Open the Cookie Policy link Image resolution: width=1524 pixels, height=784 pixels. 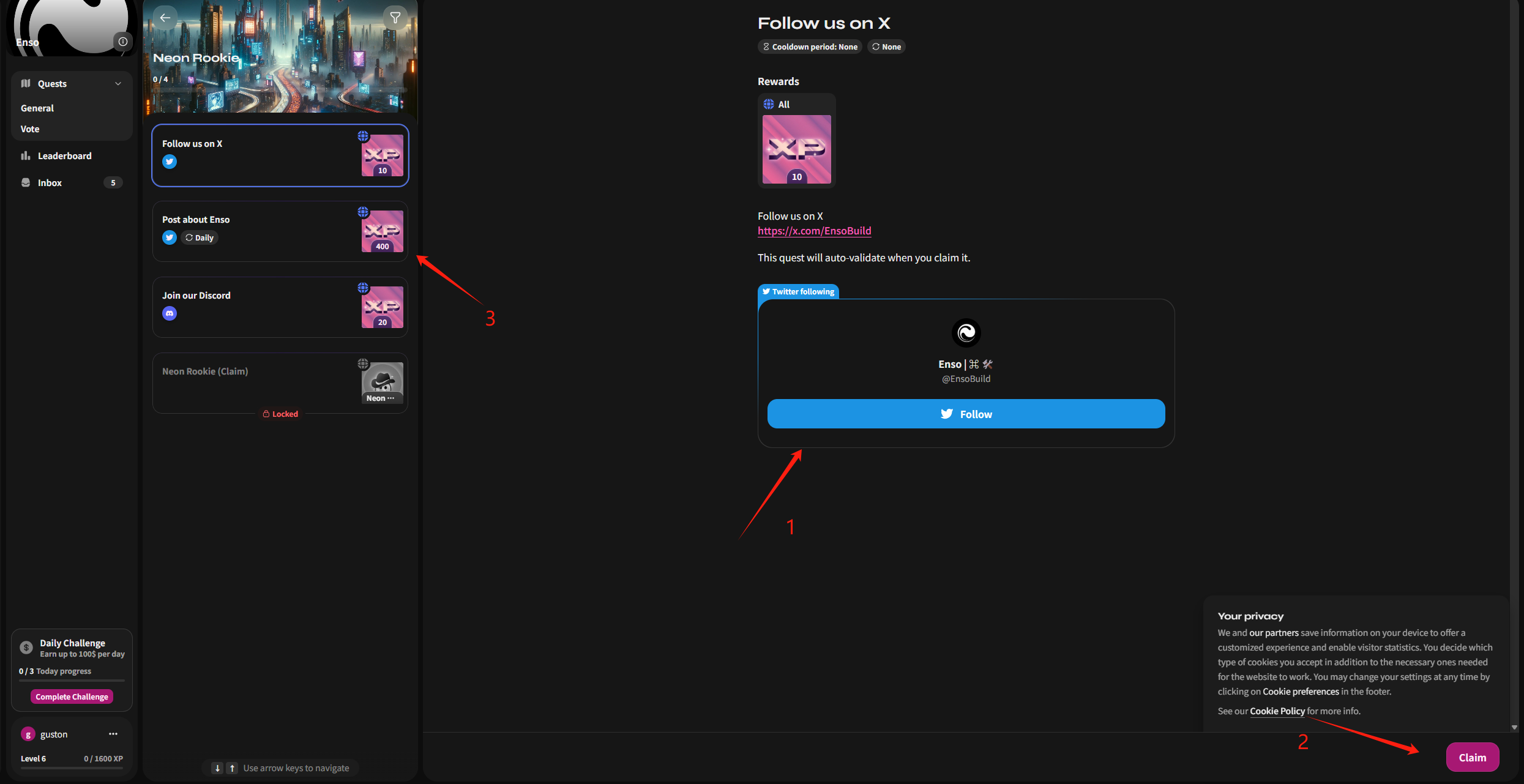[x=1277, y=711]
